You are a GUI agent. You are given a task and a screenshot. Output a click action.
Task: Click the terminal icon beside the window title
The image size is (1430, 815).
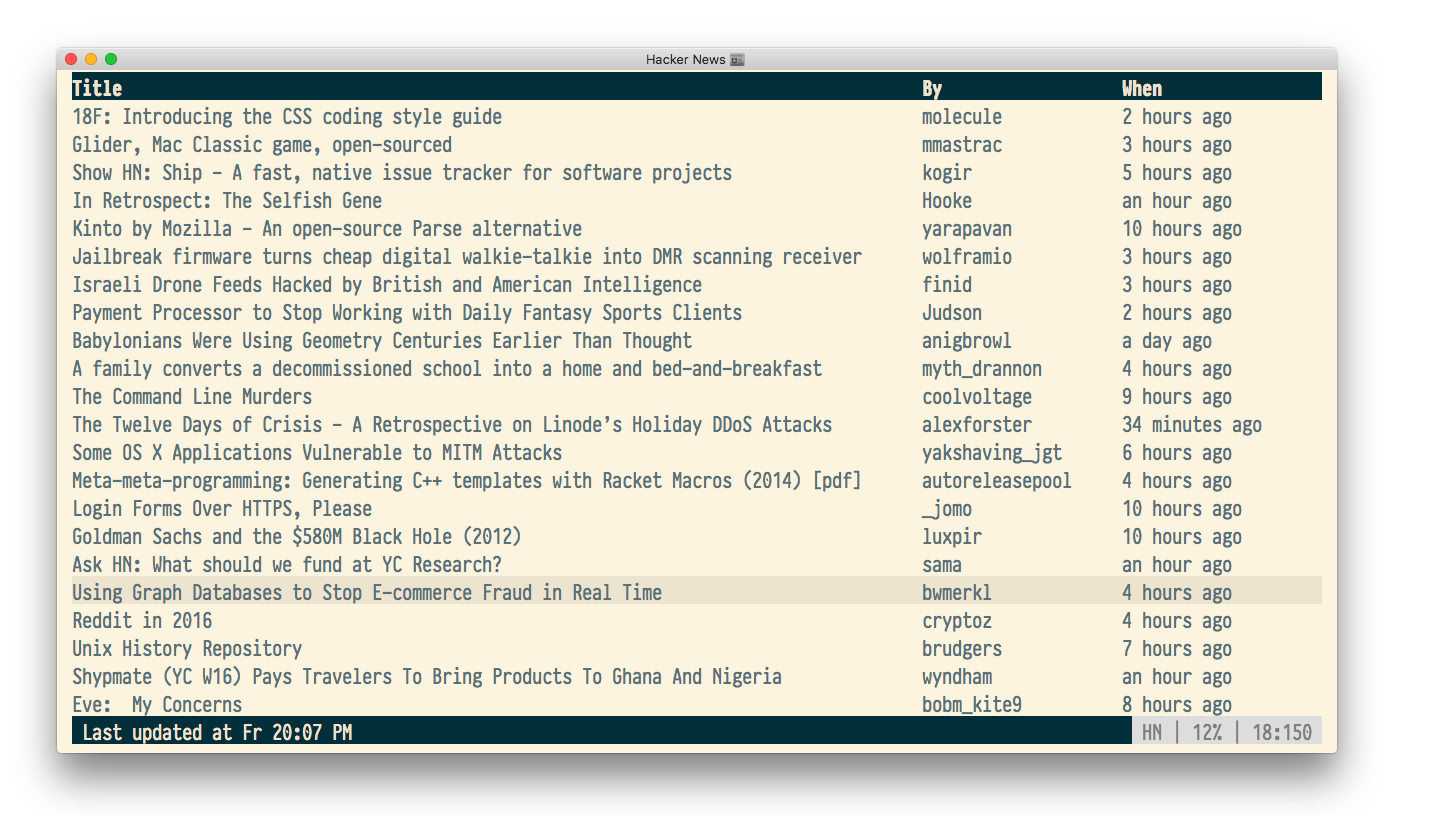click(x=737, y=60)
